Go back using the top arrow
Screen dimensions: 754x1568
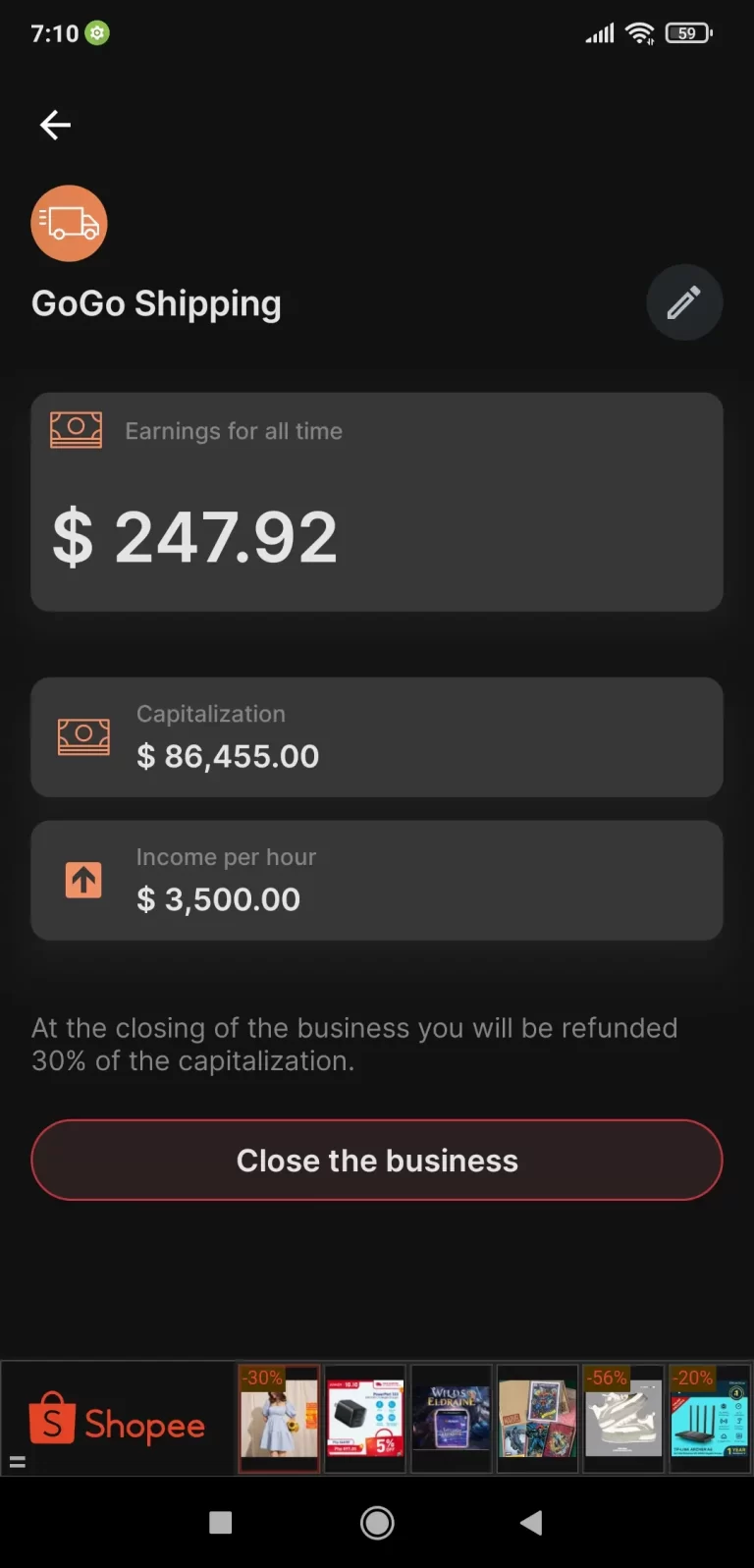coord(55,125)
